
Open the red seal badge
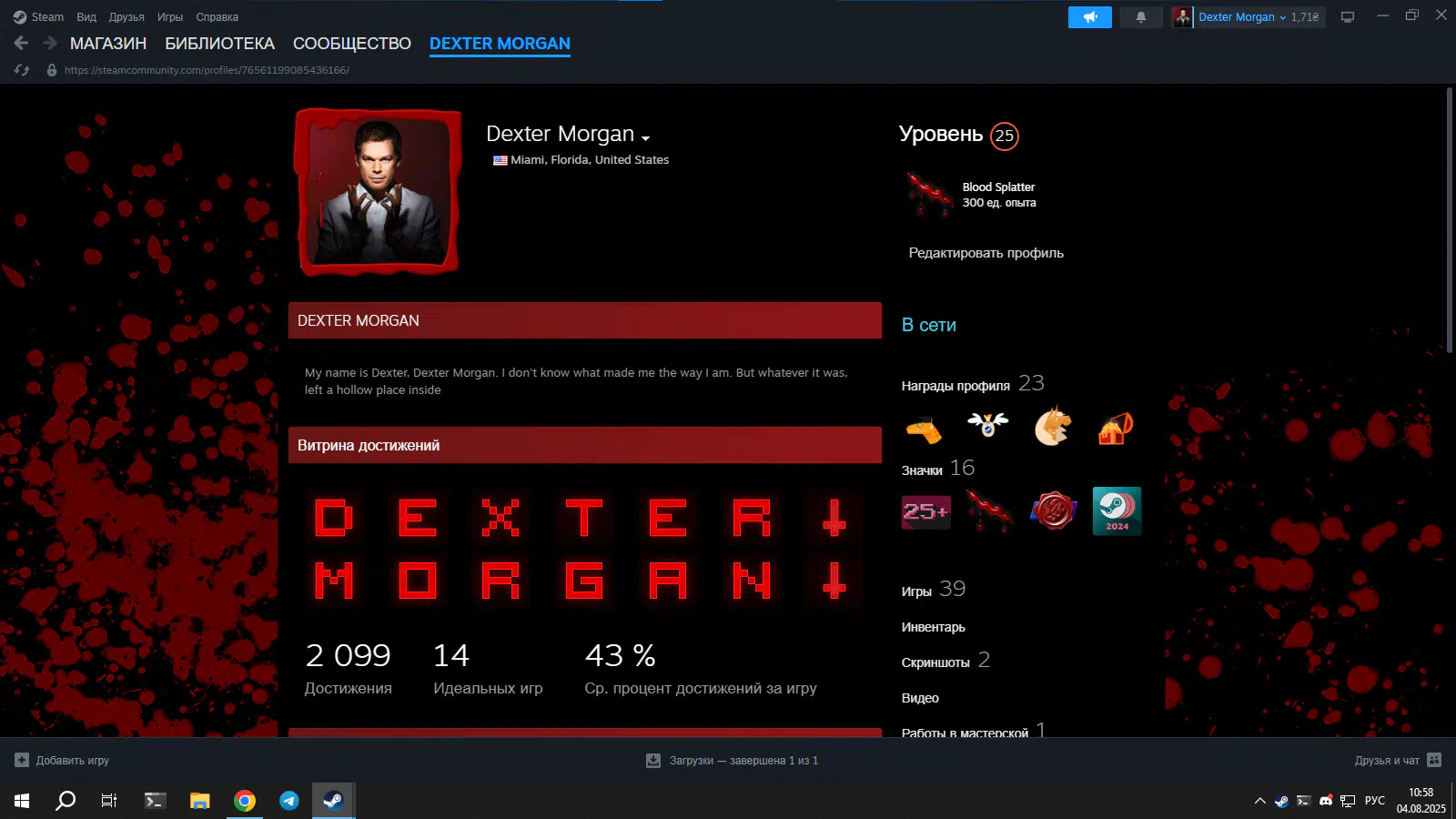tap(1054, 511)
